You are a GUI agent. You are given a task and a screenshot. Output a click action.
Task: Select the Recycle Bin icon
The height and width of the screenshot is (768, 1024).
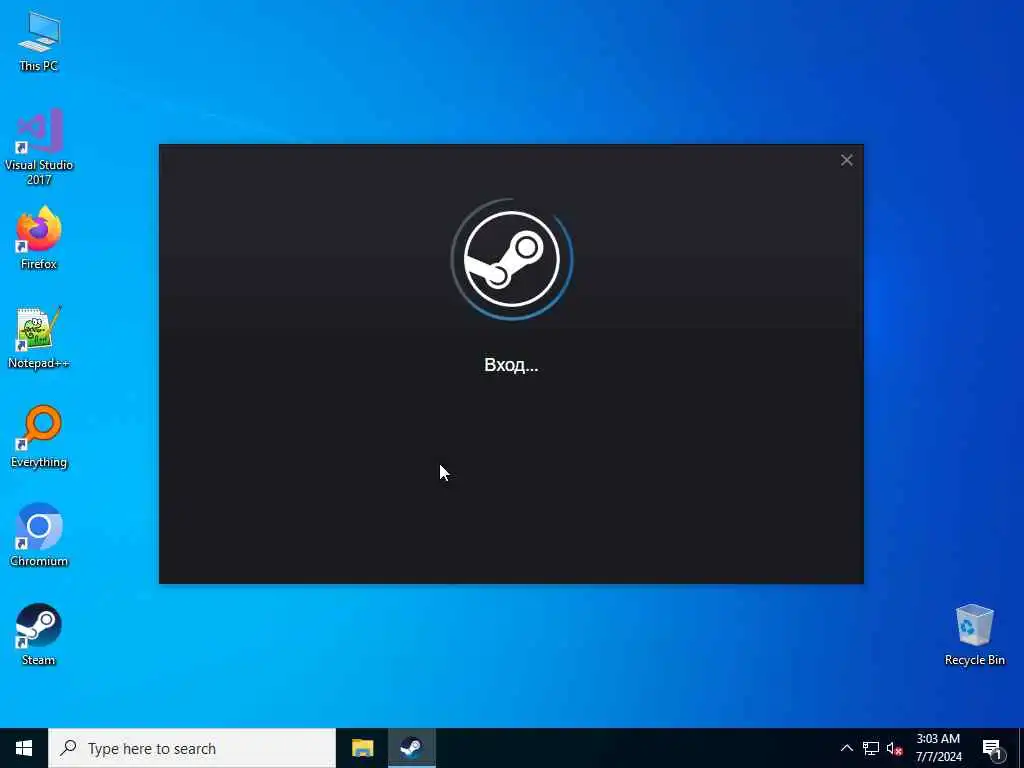click(x=974, y=635)
